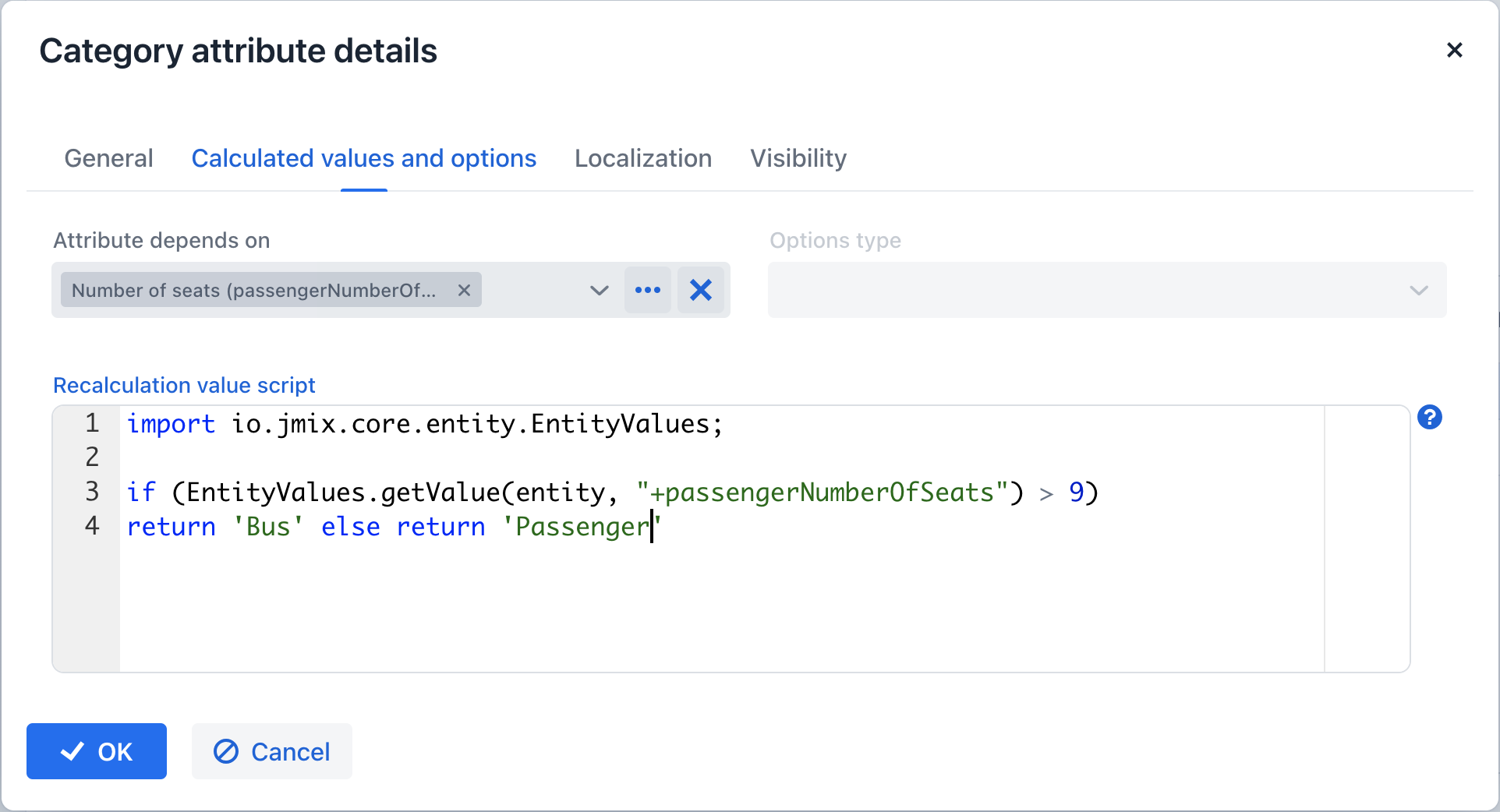The width and height of the screenshot is (1500, 812).
Task: Select the Number of seats chip label
Action: click(x=253, y=291)
